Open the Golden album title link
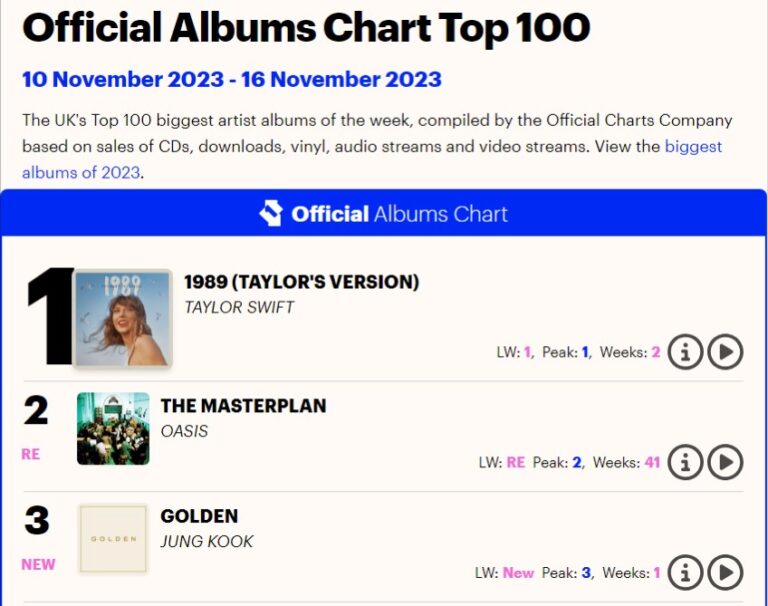The width and height of the screenshot is (768, 606). (199, 516)
